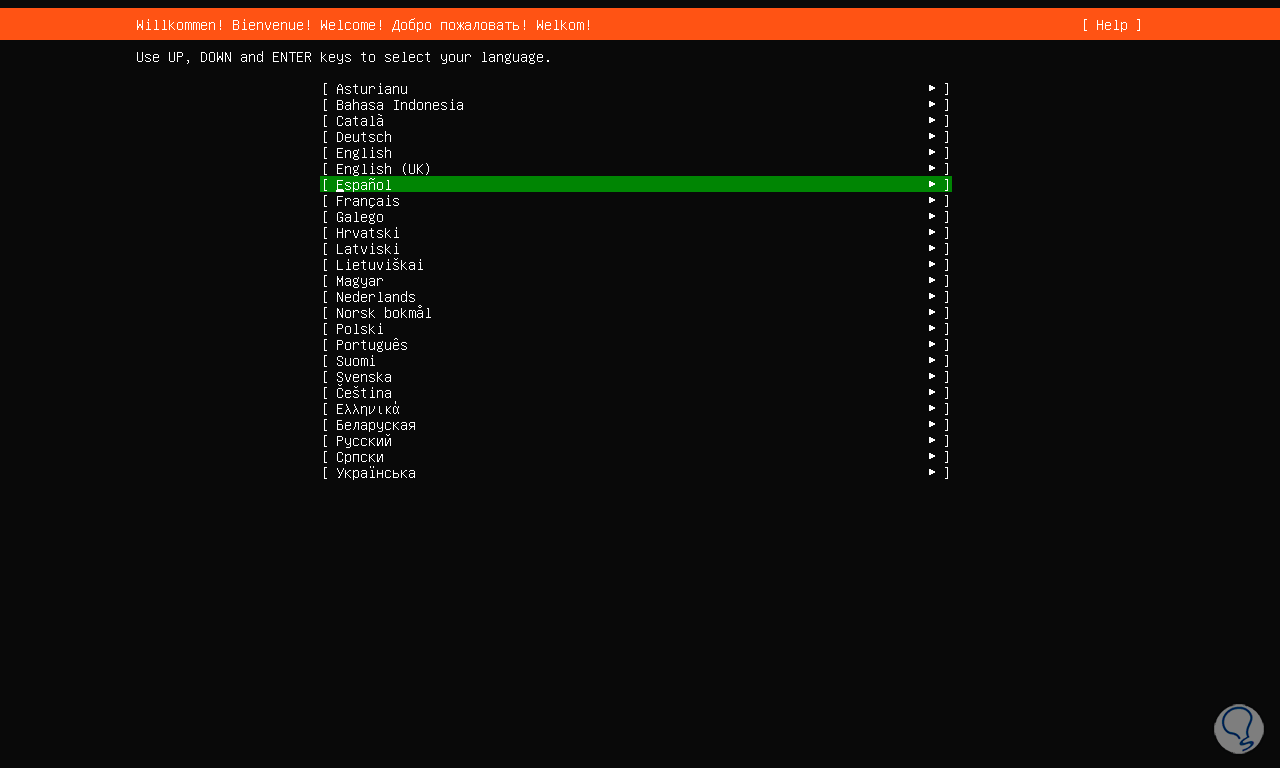Click arrow at end of Deutsch row

[932, 136]
